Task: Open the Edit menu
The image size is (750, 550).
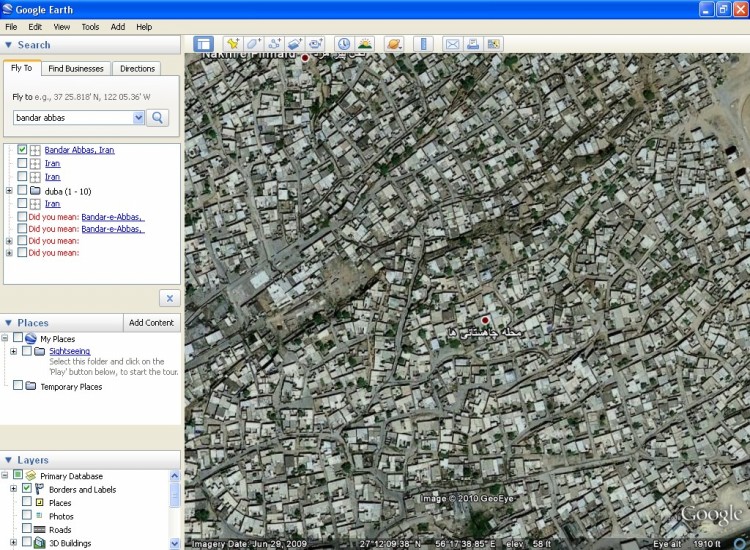Action: click(35, 27)
